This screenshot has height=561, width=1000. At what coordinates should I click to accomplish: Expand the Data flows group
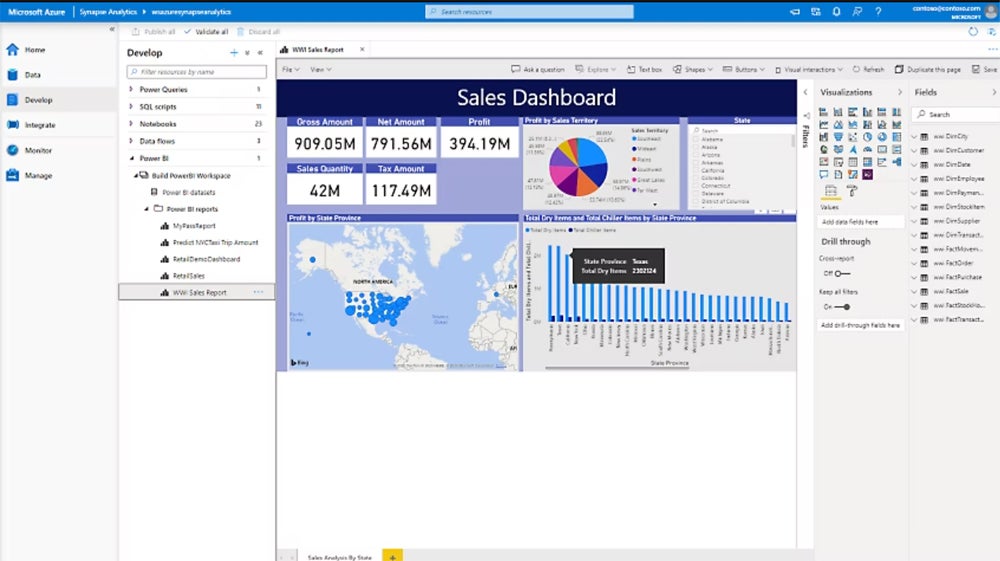coord(131,141)
